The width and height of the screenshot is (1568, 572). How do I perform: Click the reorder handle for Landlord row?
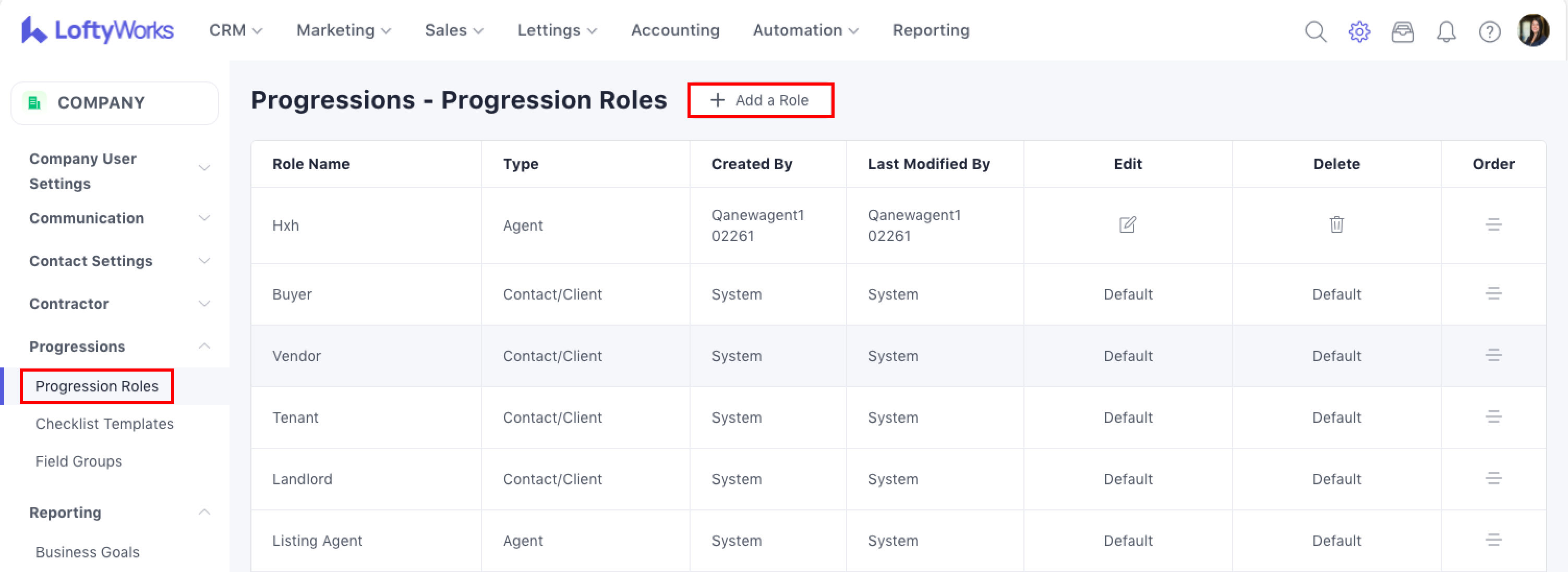point(1493,478)
